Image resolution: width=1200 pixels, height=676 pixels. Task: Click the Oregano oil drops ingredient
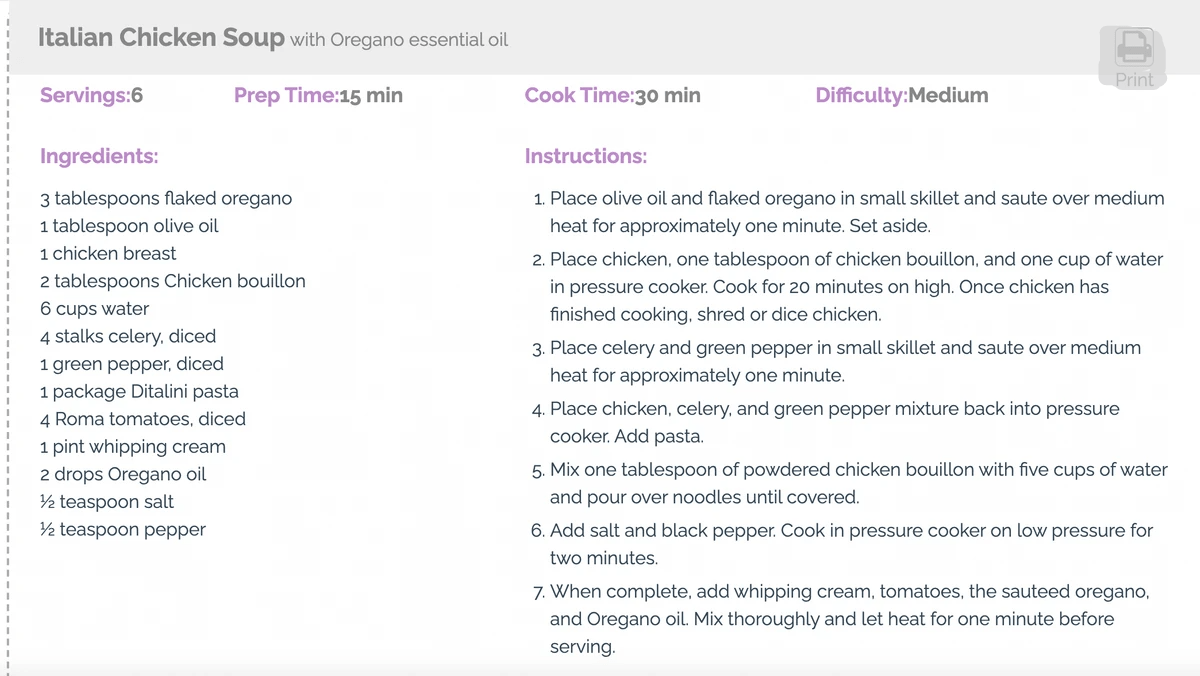pos(123,474)
